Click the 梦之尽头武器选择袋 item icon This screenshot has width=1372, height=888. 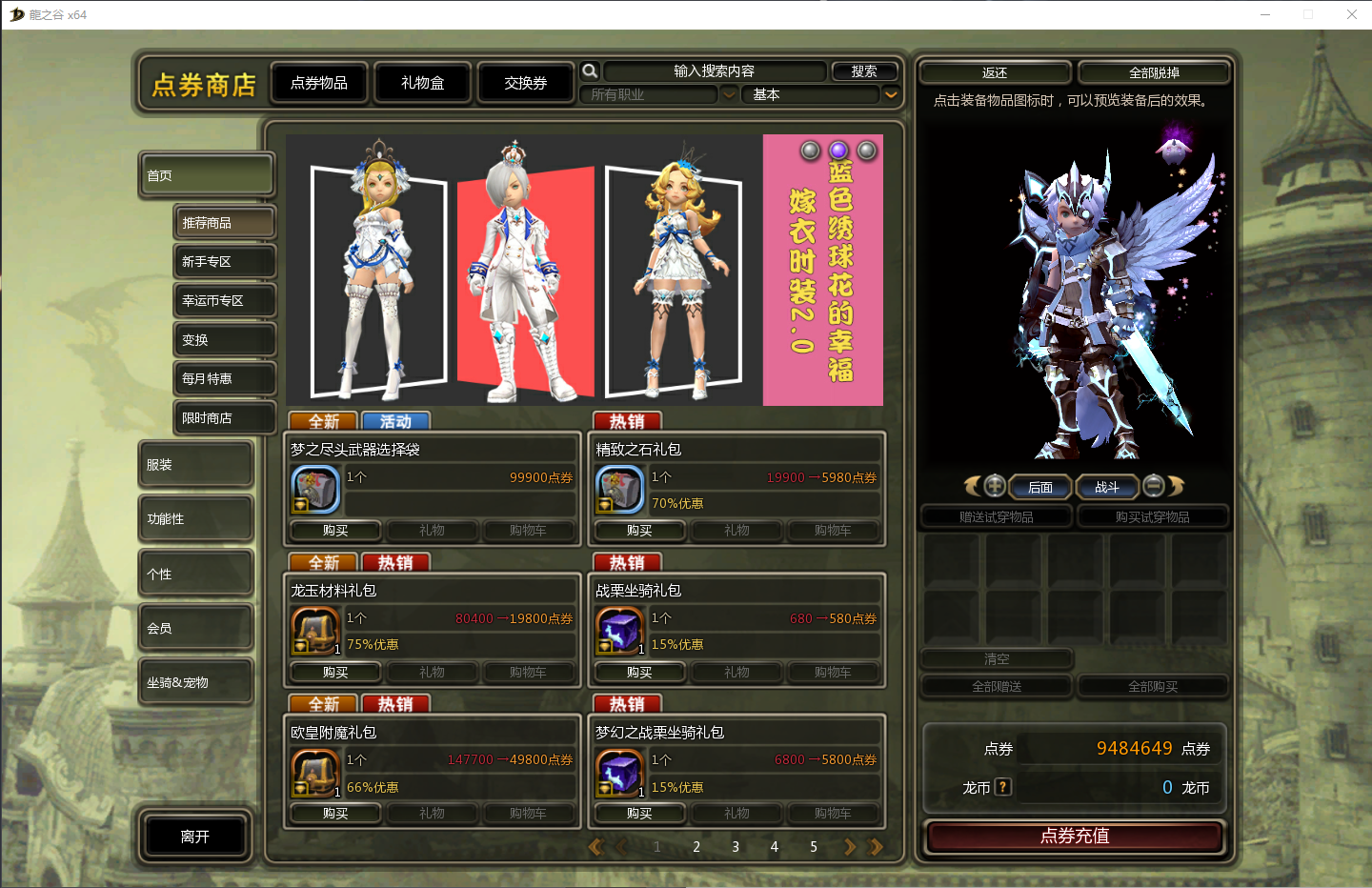314,490
